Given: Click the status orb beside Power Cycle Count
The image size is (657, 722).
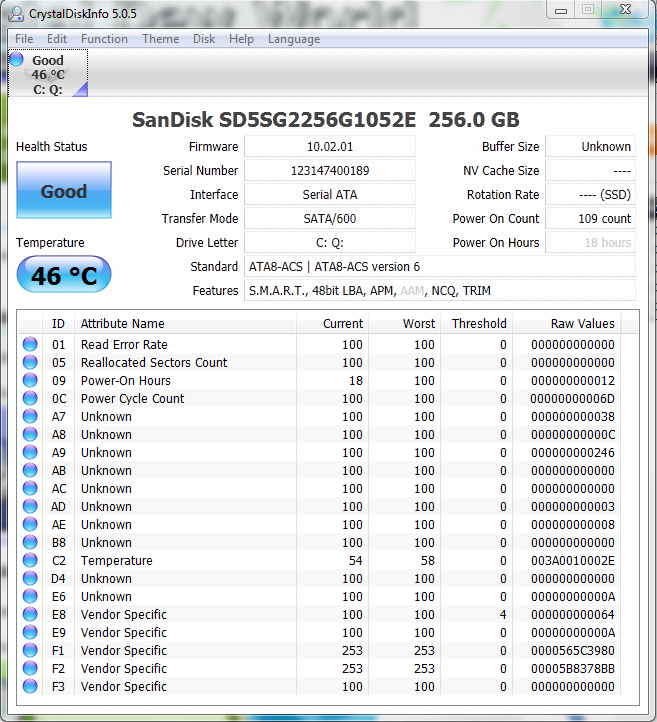Looking at the screenshot, I should [x=30, y=399].
